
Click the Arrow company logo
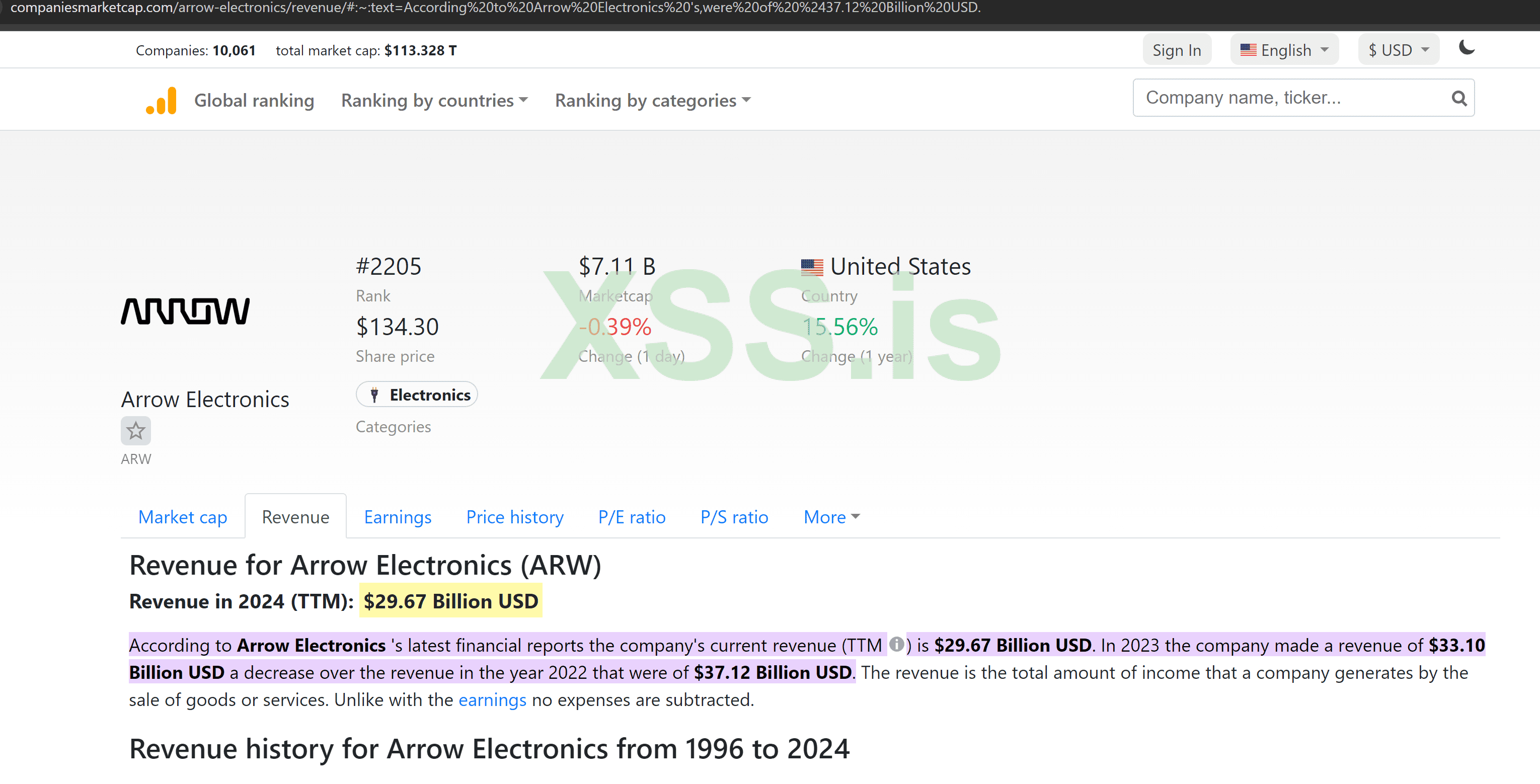point(185,311)
